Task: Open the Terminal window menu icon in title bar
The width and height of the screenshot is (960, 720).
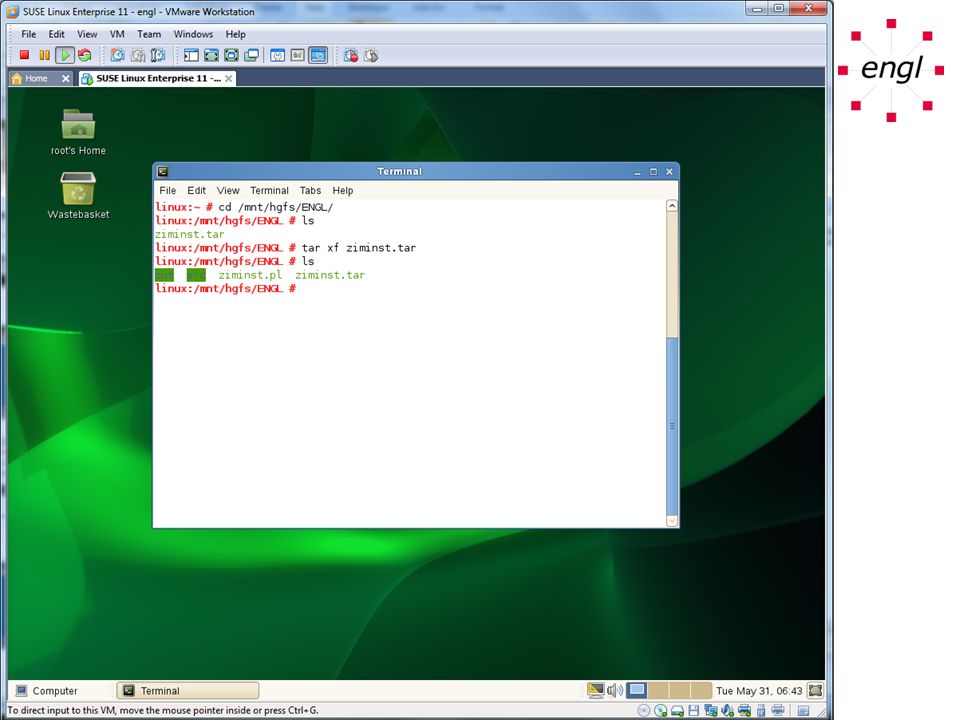Action: pyautogui.click(x=163, y=171)
